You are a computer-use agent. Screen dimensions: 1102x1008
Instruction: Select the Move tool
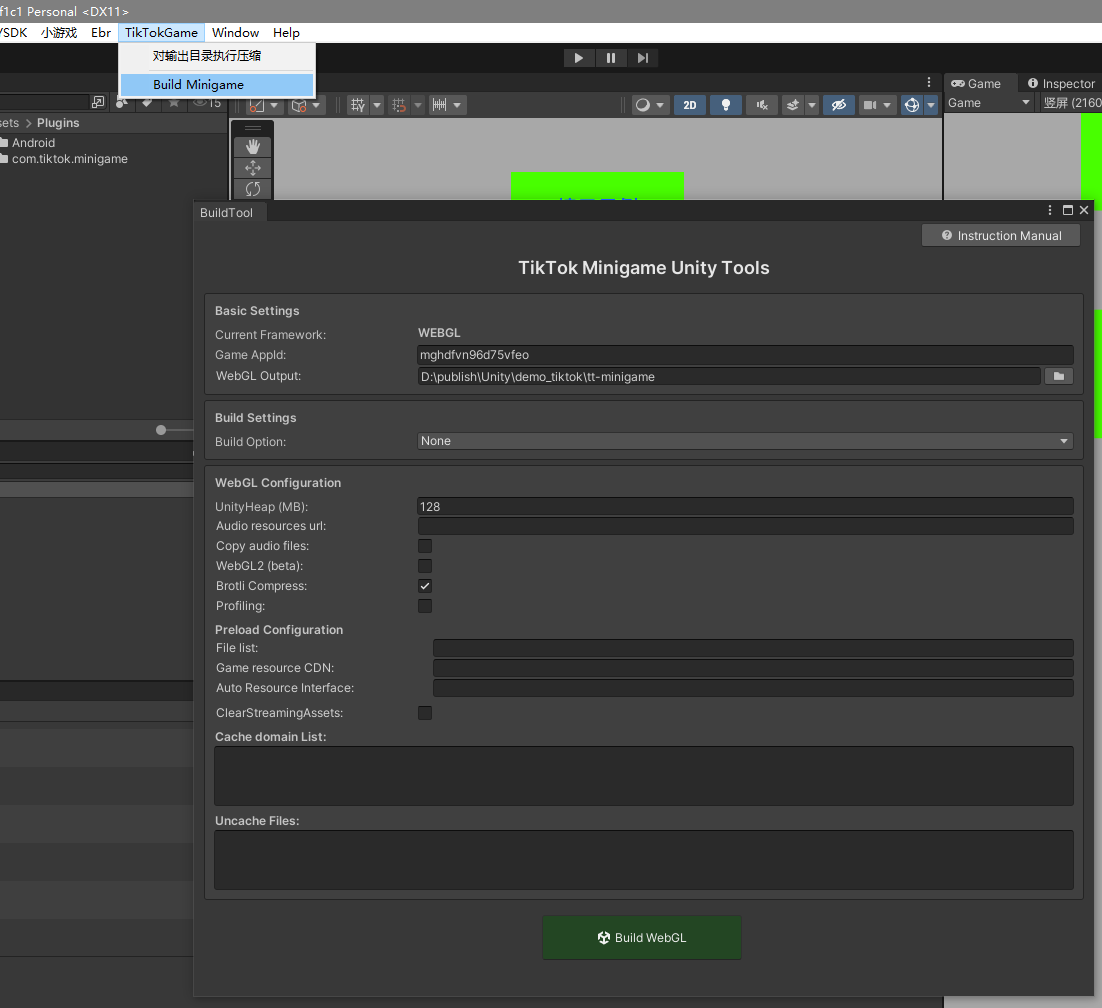(x=252, y=168)
